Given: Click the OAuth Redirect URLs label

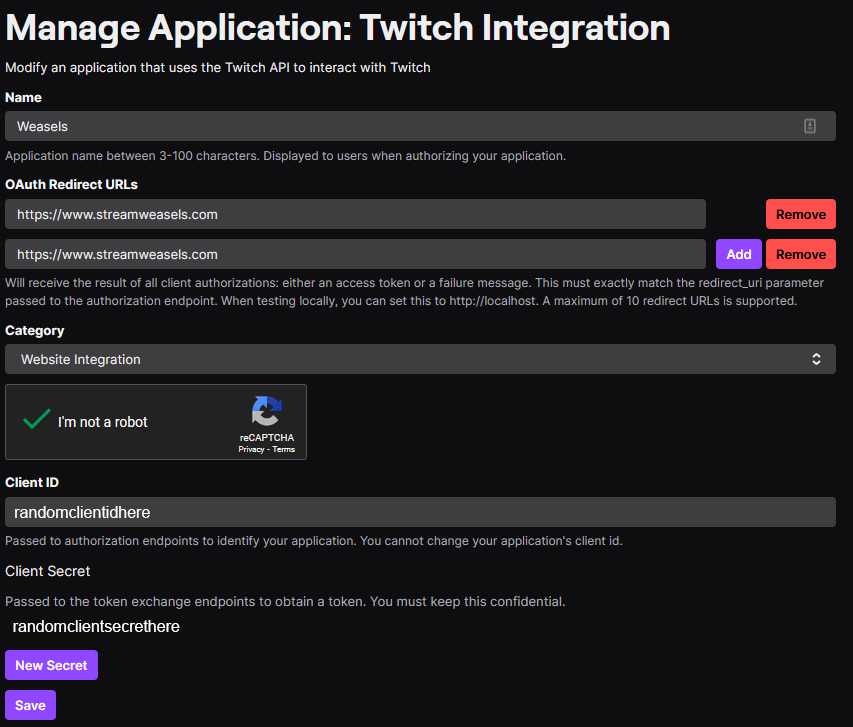Looking at the screenshot, I should [x=71, y=184].
